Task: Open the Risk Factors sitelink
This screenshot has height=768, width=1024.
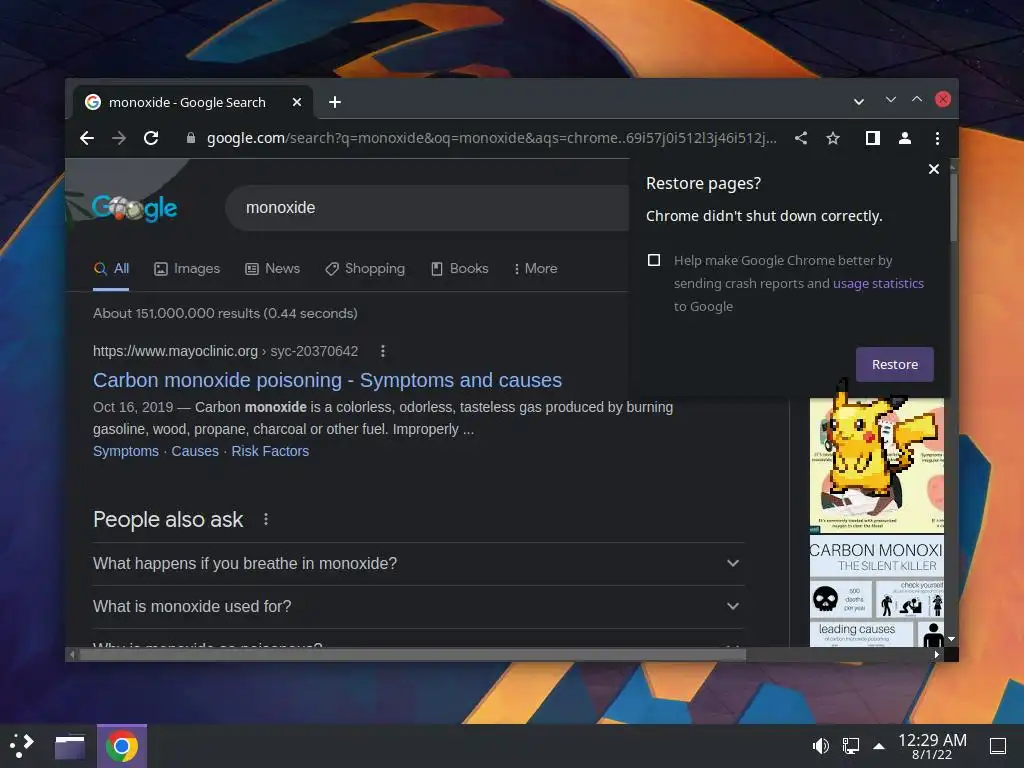Action: click(270, 451)
